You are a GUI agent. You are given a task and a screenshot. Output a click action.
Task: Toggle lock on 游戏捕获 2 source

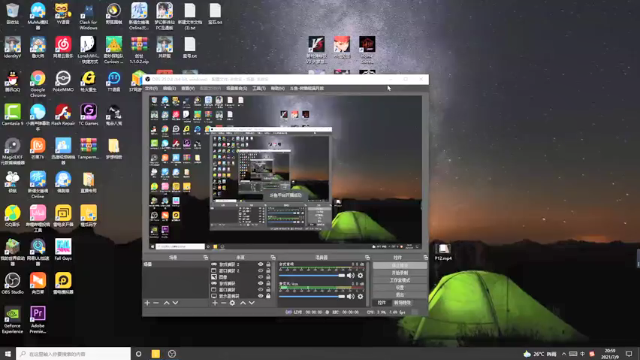(x=268, y=264)
